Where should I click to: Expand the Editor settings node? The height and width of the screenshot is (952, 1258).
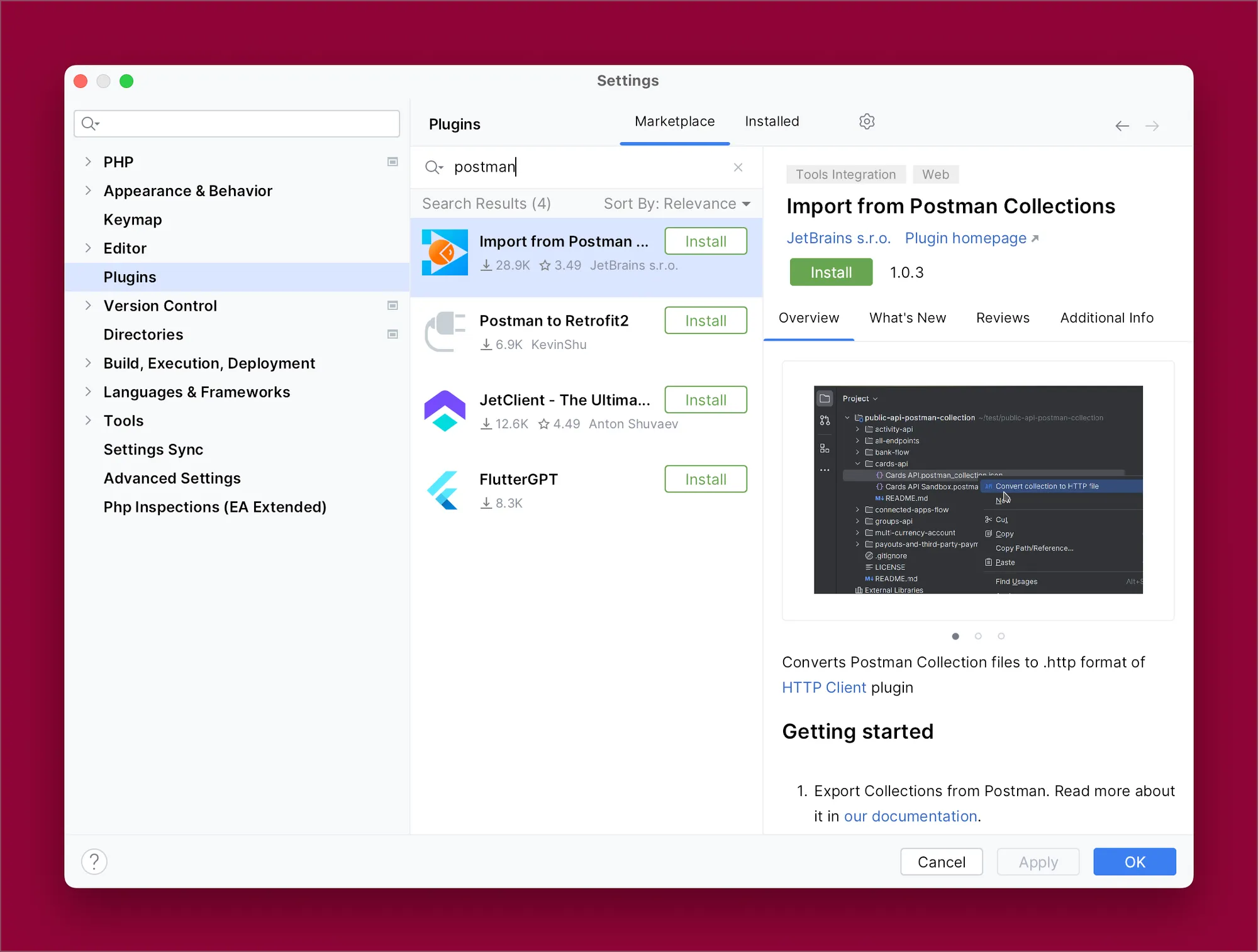(88, 248)
